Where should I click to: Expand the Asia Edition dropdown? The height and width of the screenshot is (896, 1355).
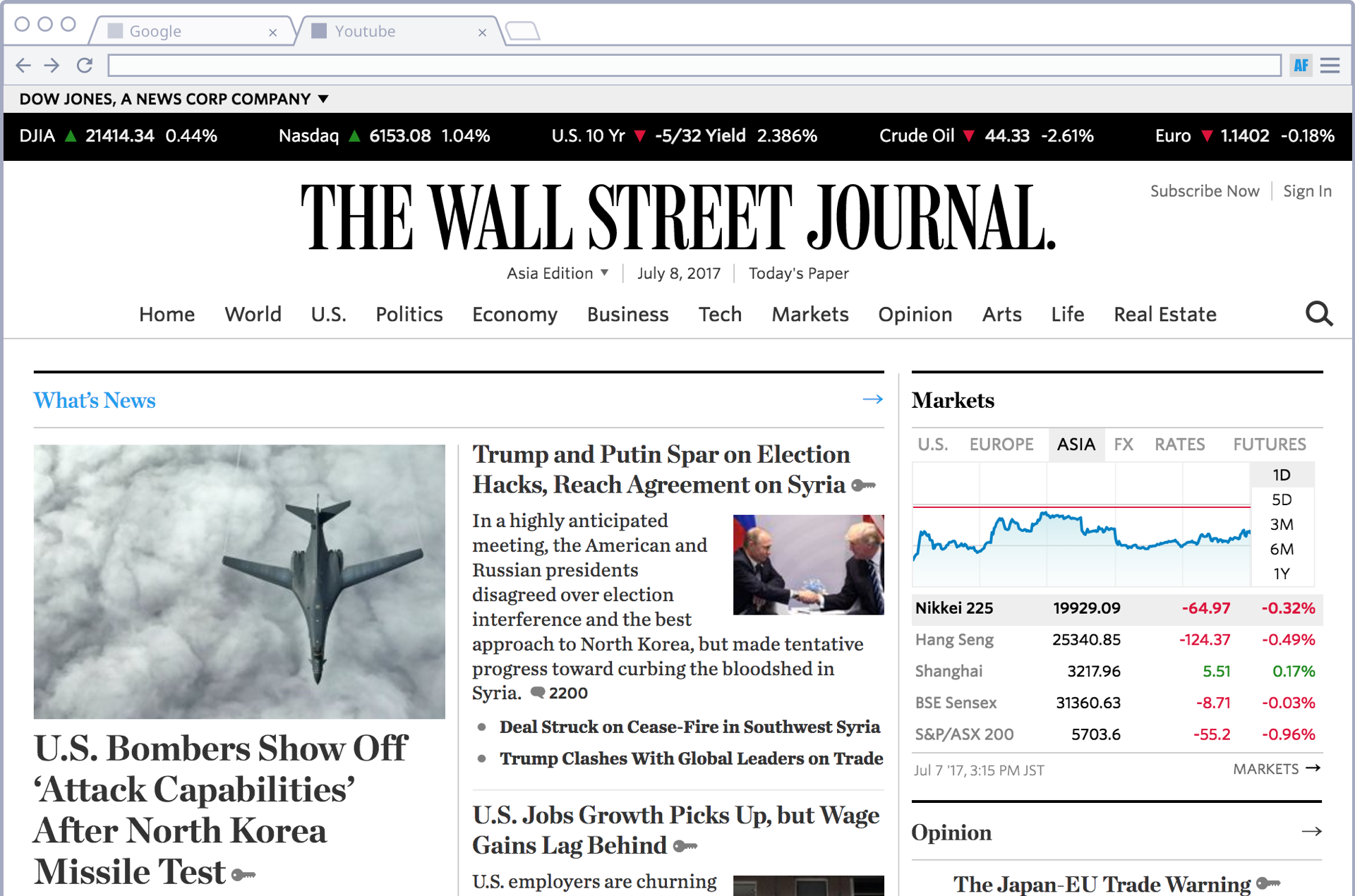pyautogui.click(x=558, y=273)
